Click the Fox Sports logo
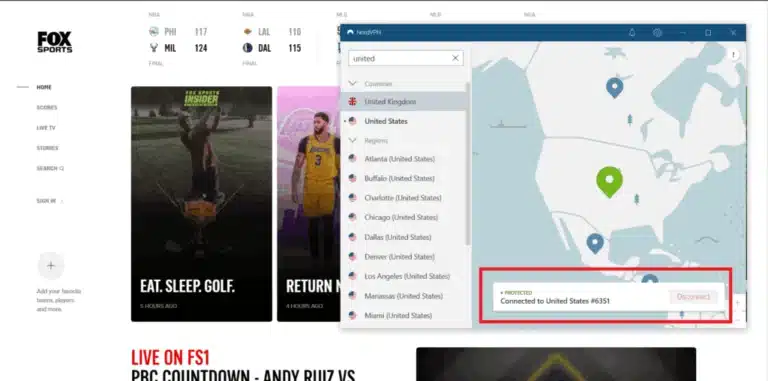The height and width of the screenshot is (381, 768). pyautogui.click(x=54, y=42)
